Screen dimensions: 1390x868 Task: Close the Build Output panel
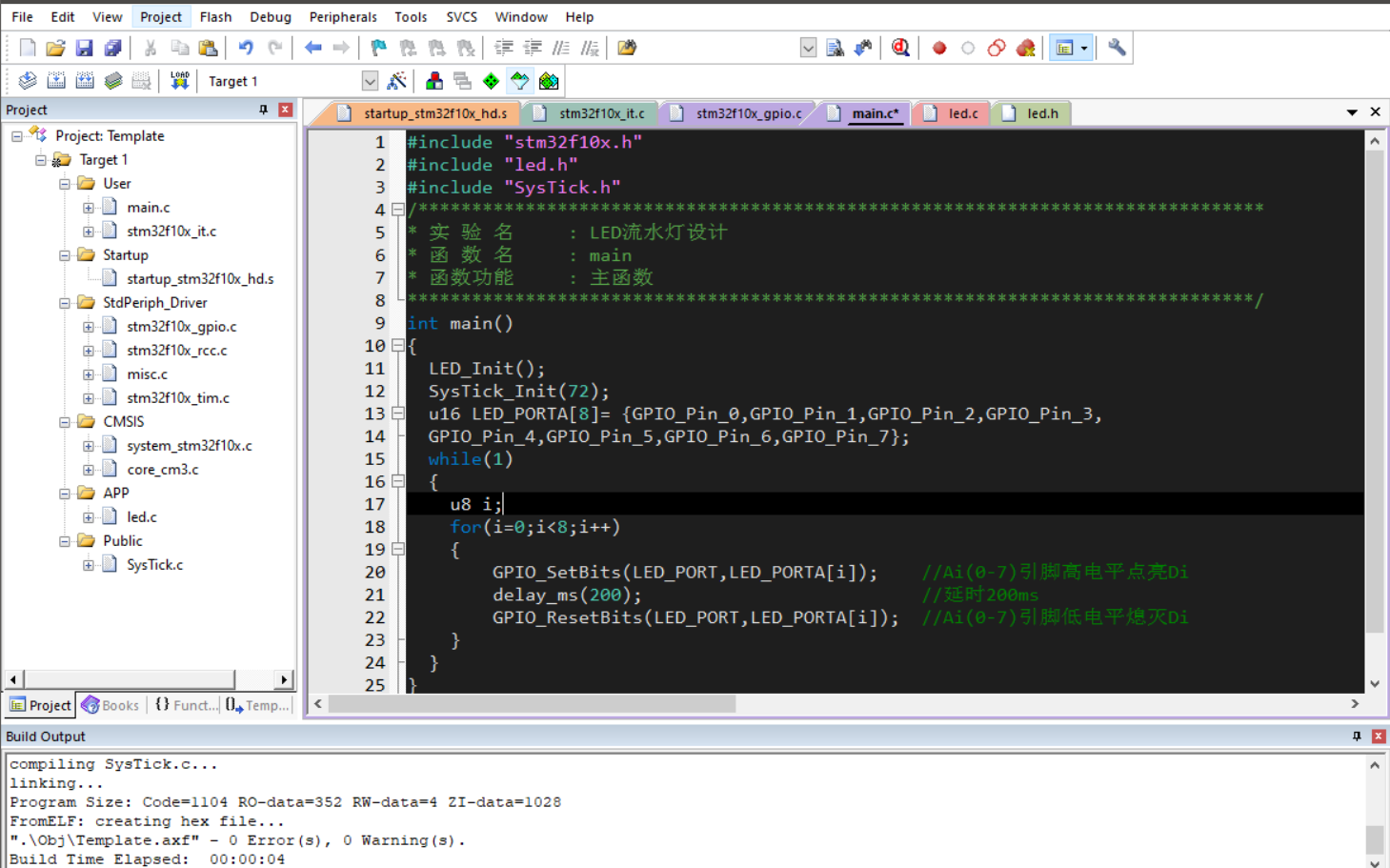coord(1378,737)
